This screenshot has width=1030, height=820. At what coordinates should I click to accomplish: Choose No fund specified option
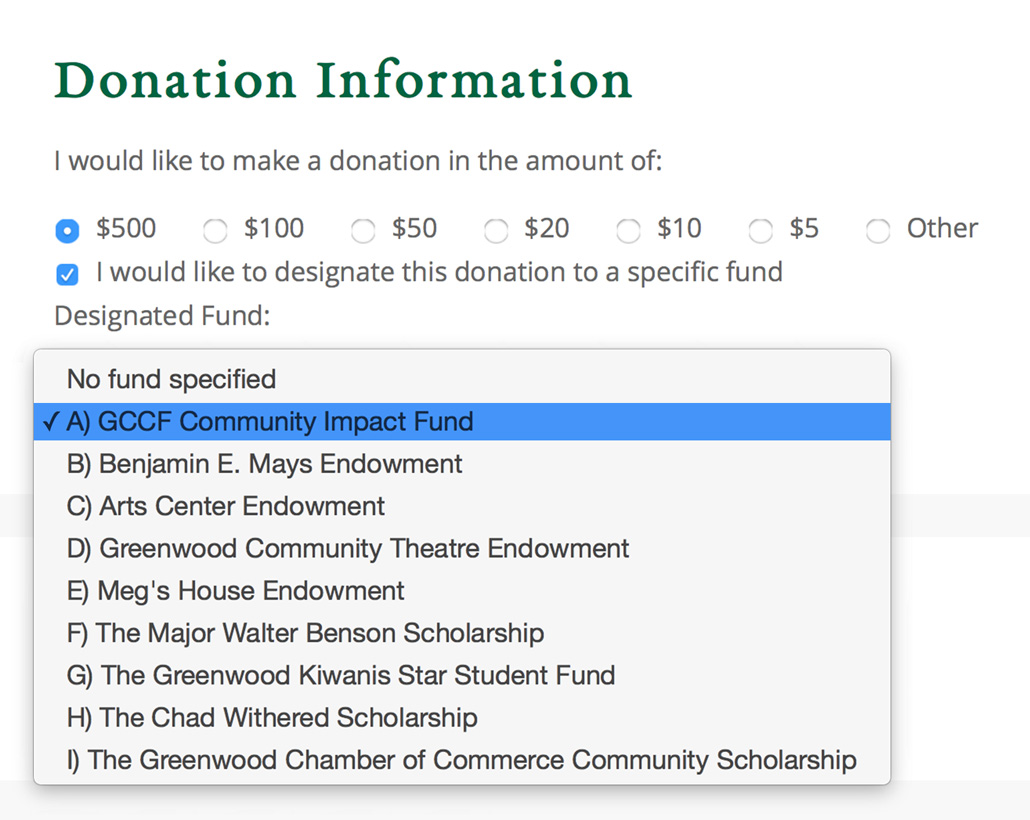(462, 380)
